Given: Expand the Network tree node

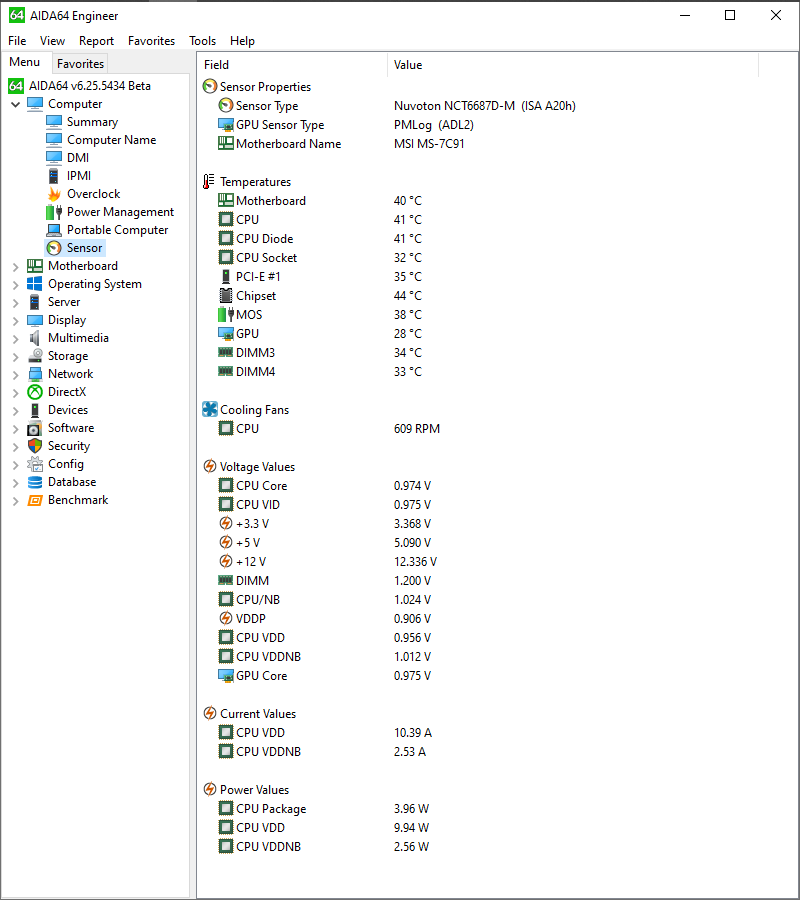Looking at the screenshot, I should click(15, 375).
